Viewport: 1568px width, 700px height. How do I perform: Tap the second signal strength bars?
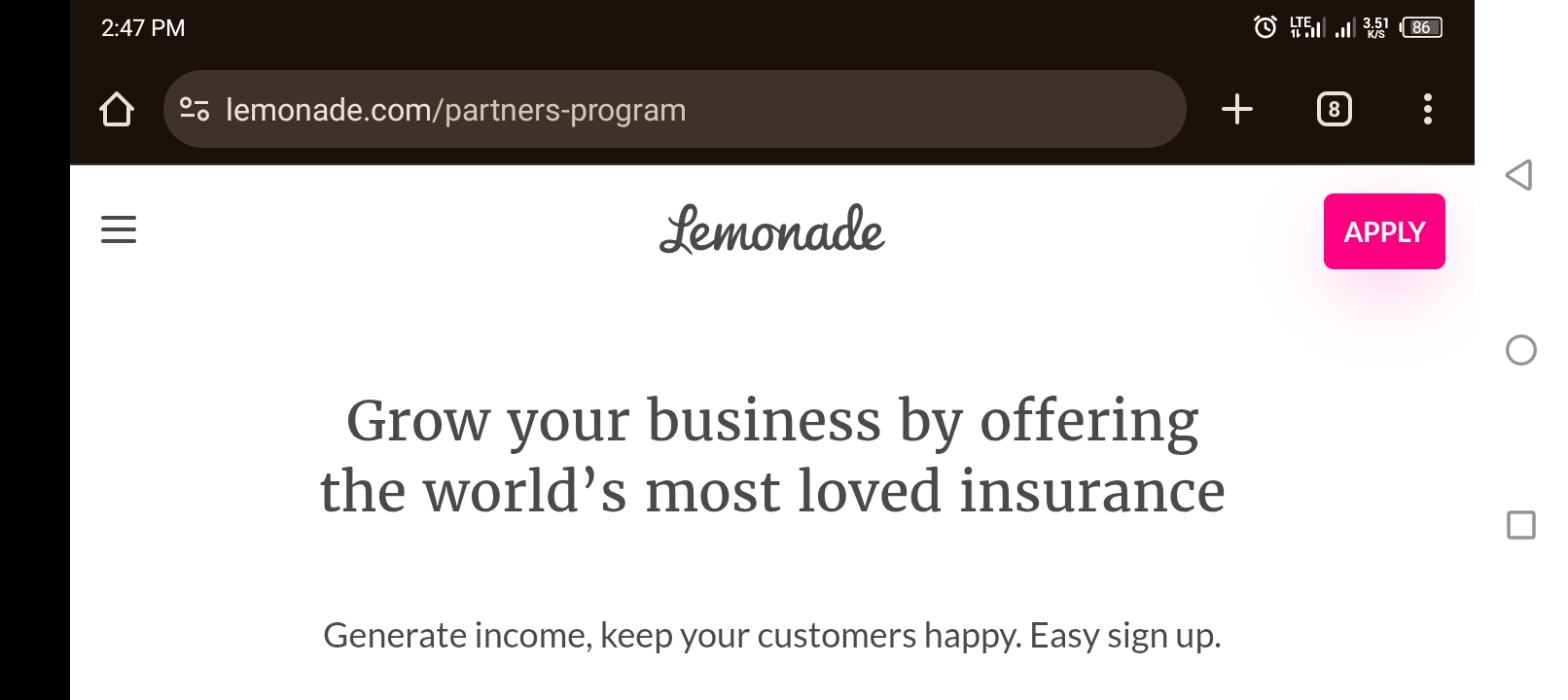1344,28
